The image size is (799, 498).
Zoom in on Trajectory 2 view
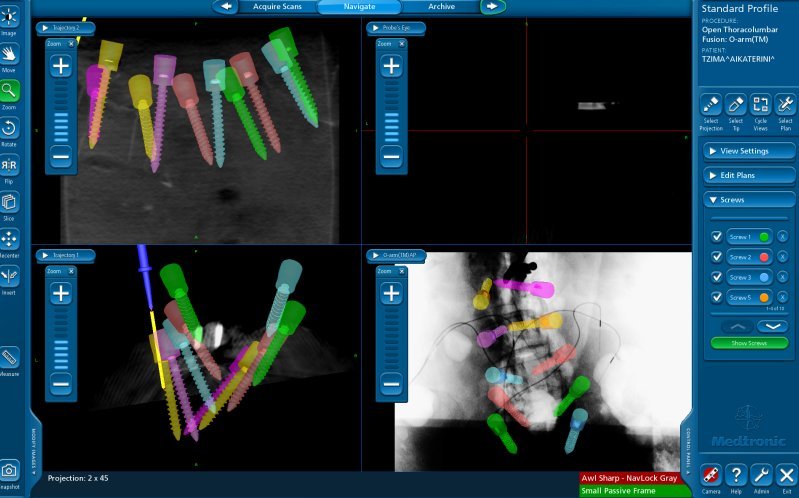(x=61, y=66)
